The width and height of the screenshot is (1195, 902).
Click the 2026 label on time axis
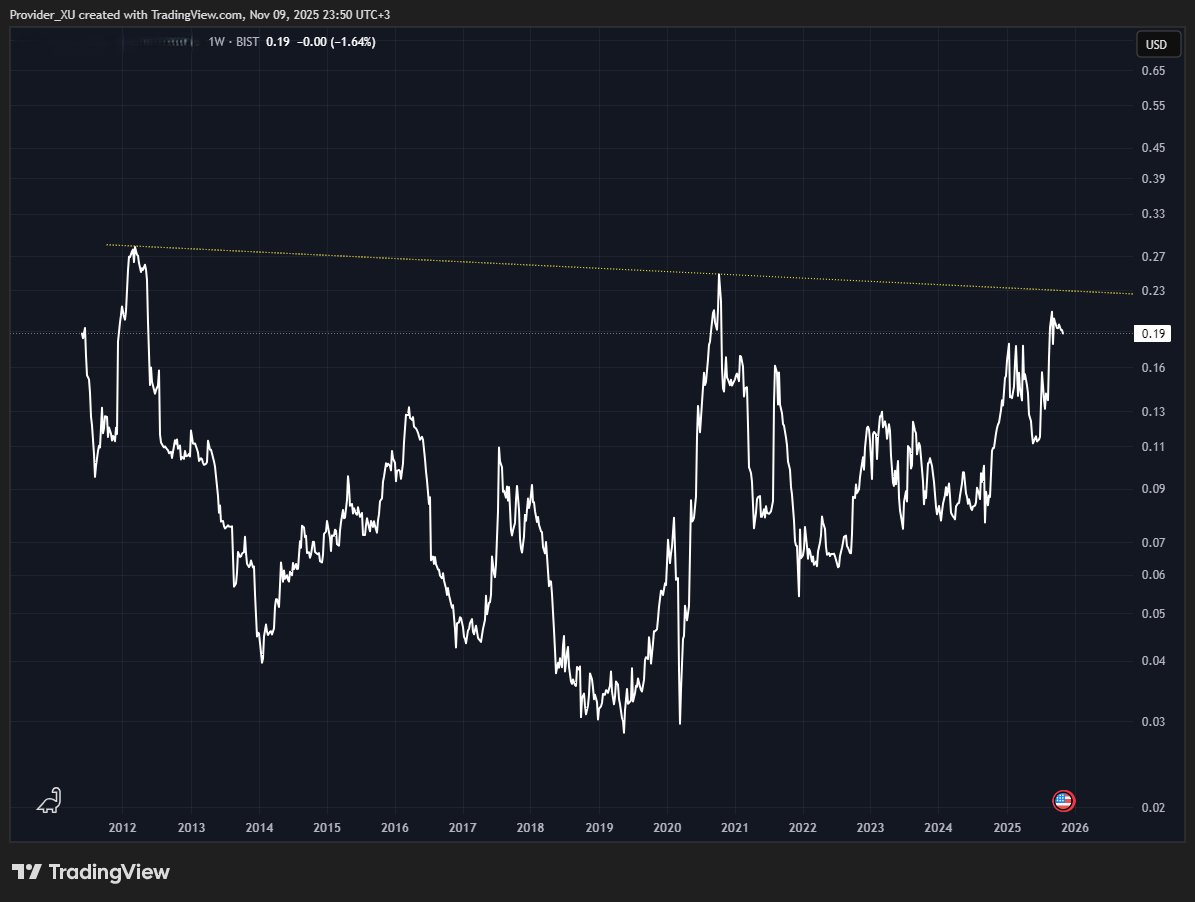[x=1075, y=828]
